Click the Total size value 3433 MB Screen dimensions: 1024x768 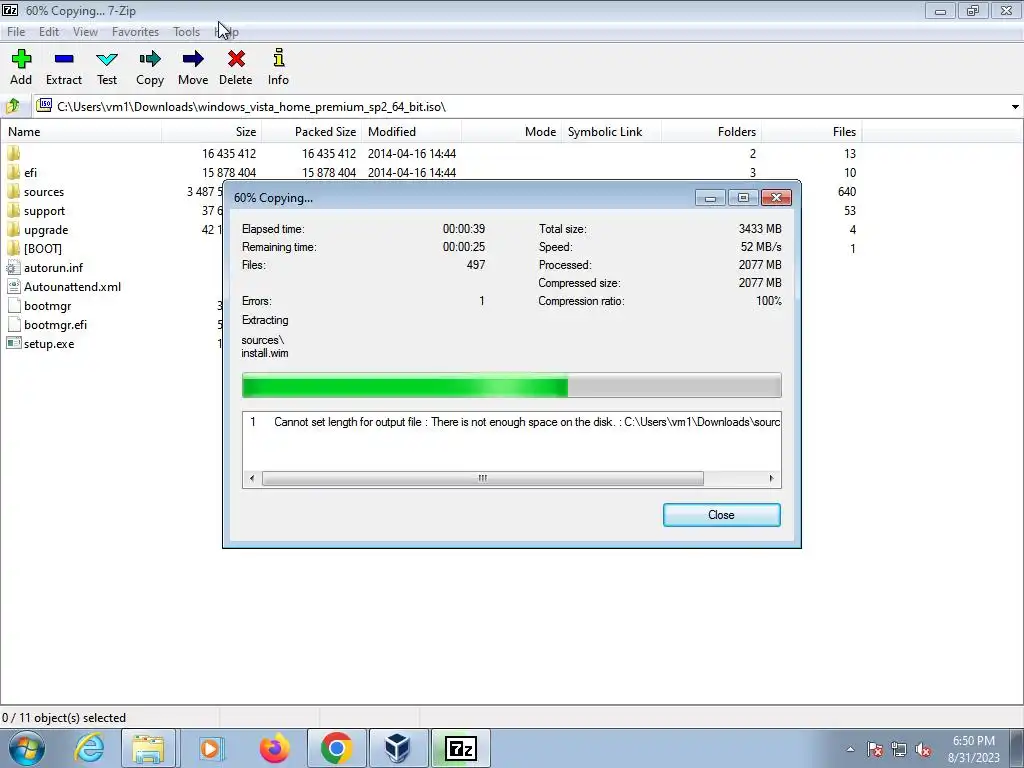760,229
